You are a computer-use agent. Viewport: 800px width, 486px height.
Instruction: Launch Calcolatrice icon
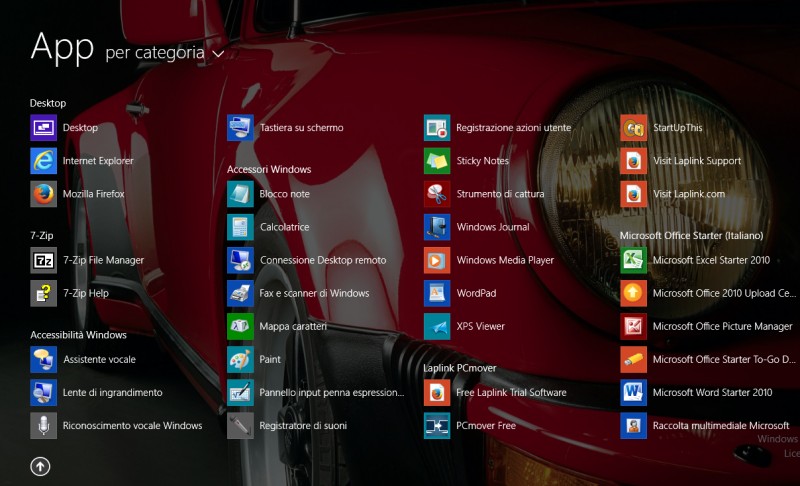240,227
